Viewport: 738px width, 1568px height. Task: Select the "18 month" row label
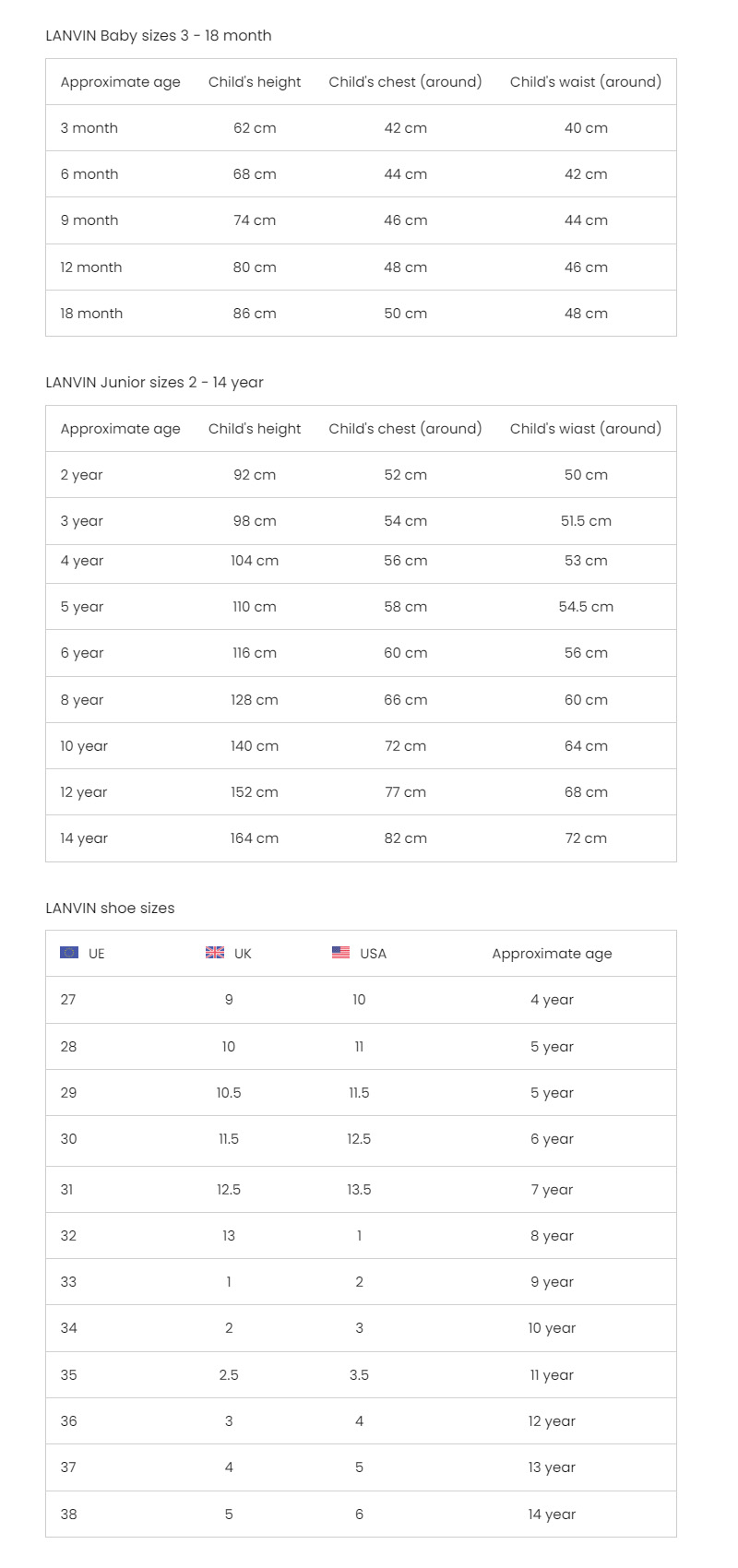(x=91, y=314)
